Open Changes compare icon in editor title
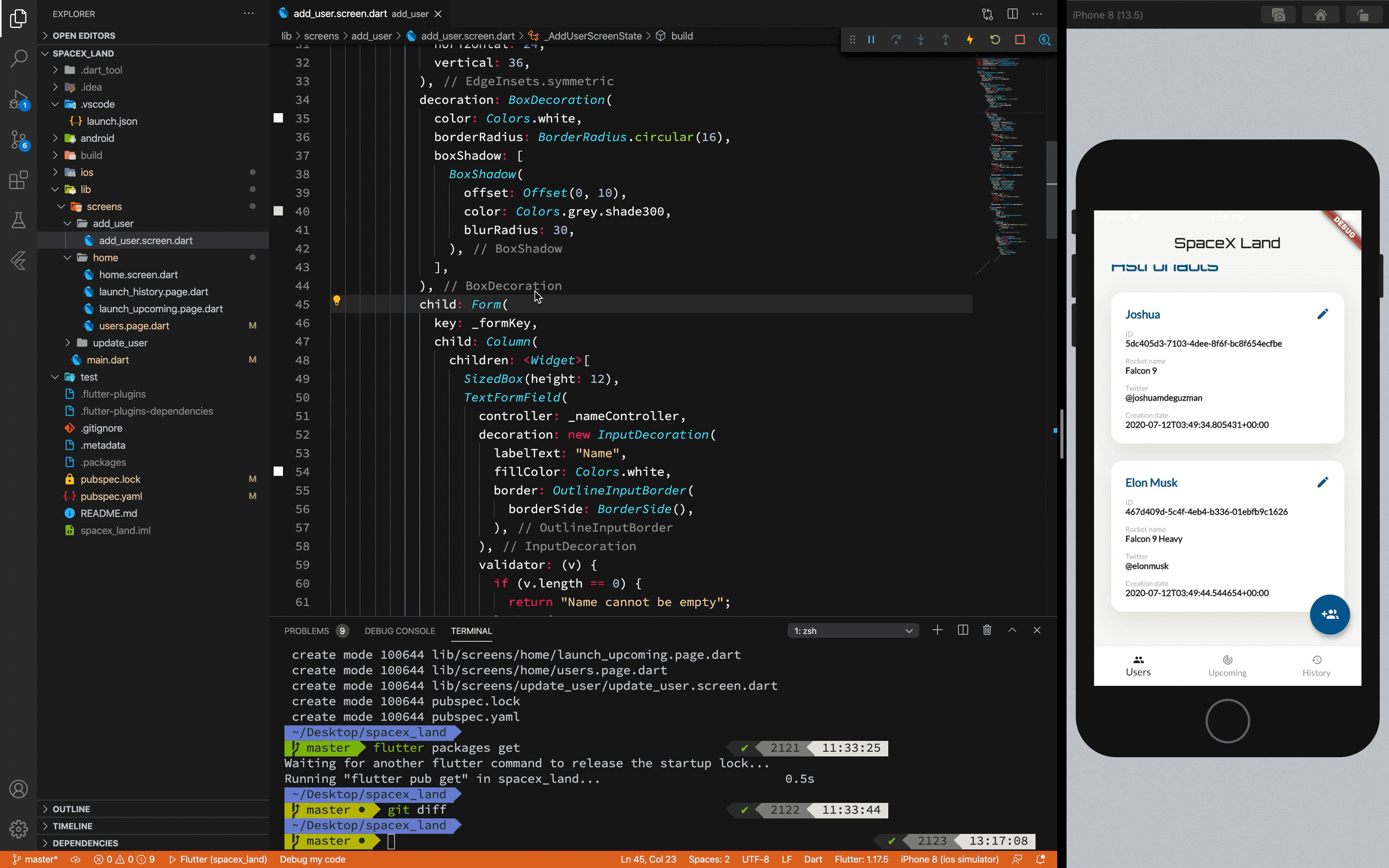 [987, 14]
